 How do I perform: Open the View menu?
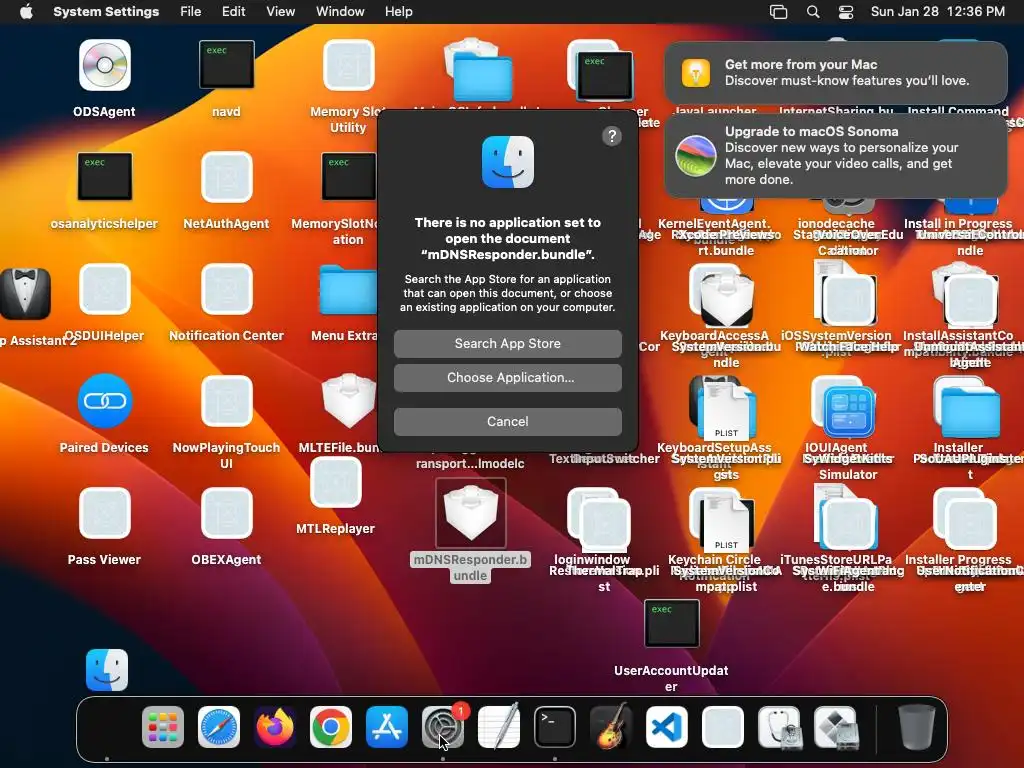pyautogui.click(x=281, y=12)
